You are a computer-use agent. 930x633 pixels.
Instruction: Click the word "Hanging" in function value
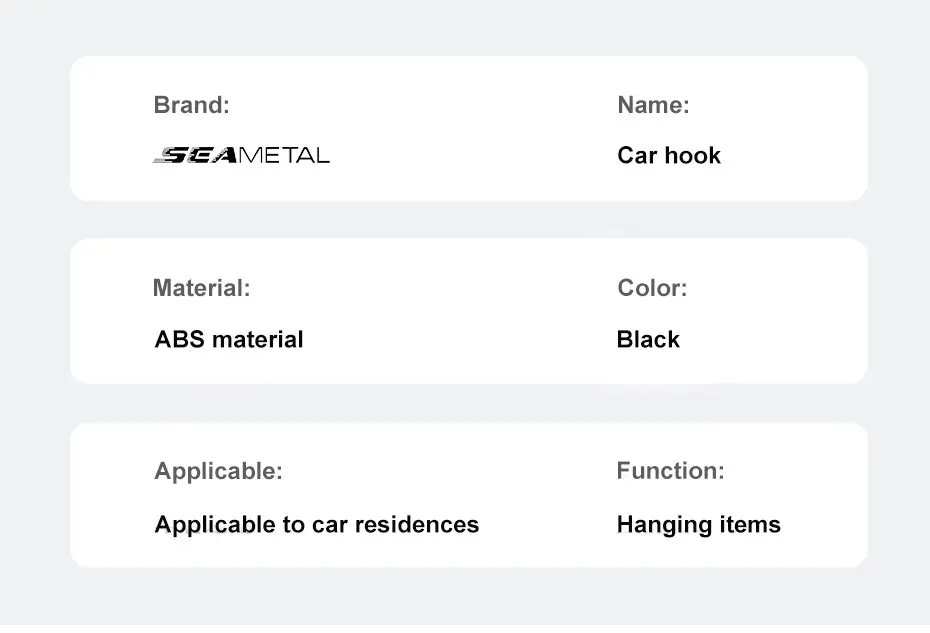(x=661, y=524)
